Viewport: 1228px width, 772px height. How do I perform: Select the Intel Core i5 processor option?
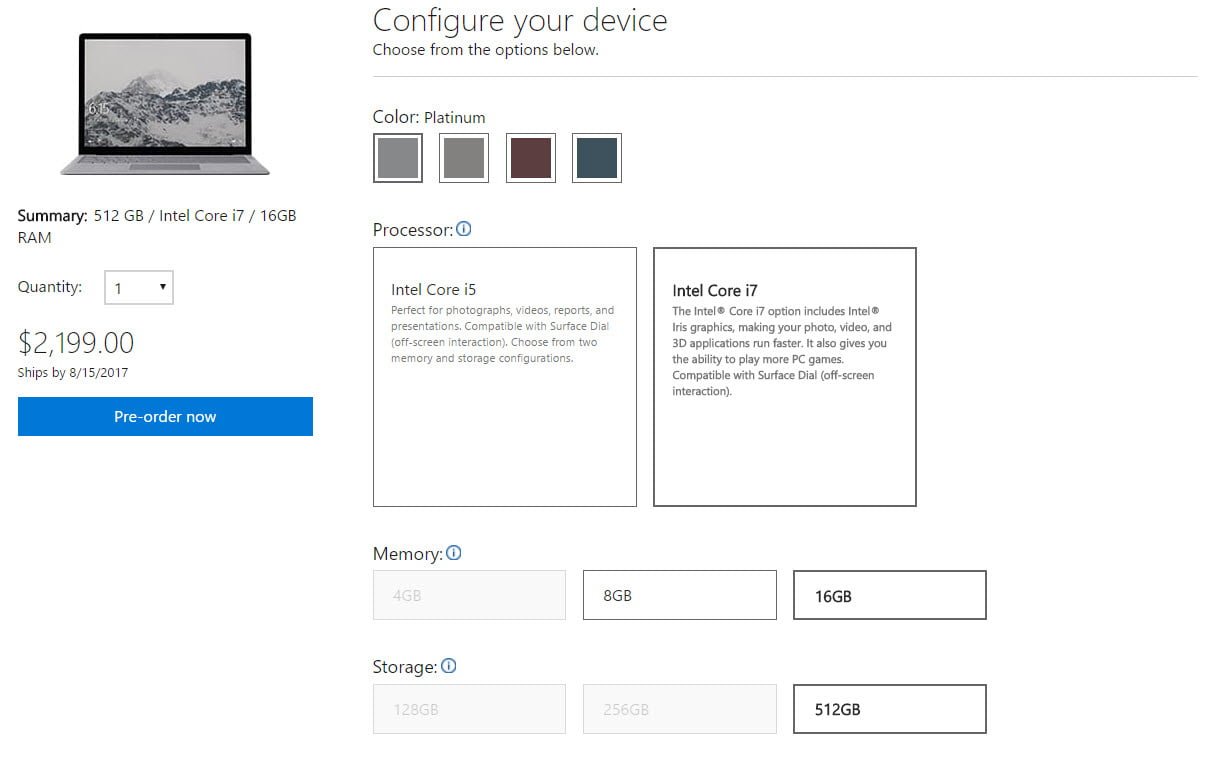(505, 377)
